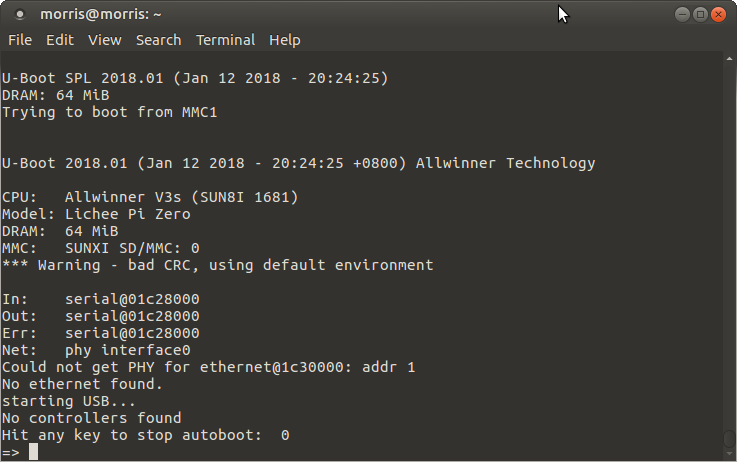
Task: Close the terminal window
Action: 718,15
